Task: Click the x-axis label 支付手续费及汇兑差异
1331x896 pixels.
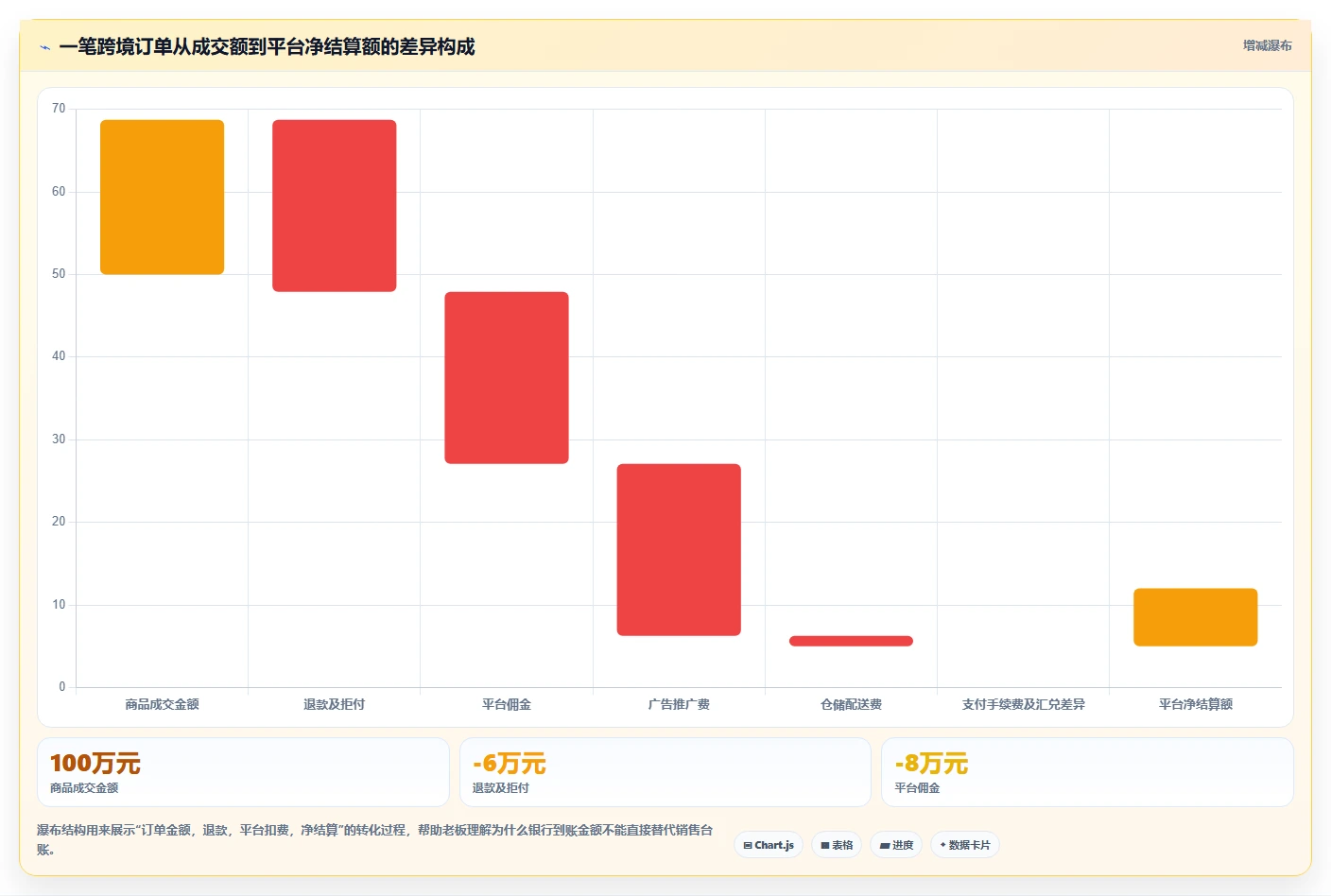Action: coord(1024,704)
